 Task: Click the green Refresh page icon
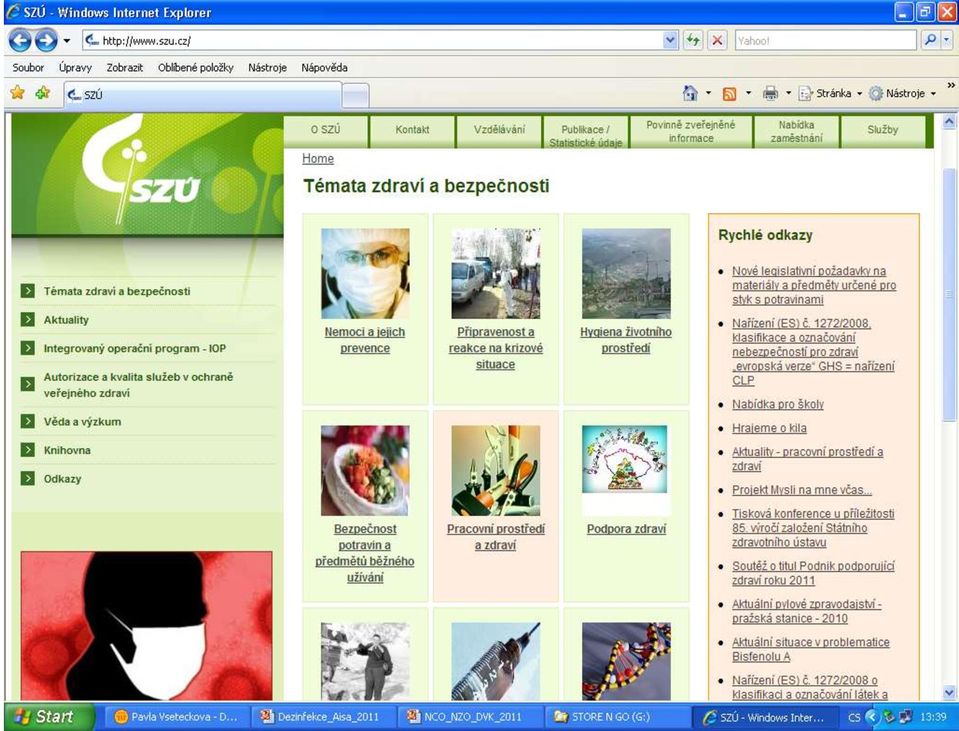click(x=693, y=40)
